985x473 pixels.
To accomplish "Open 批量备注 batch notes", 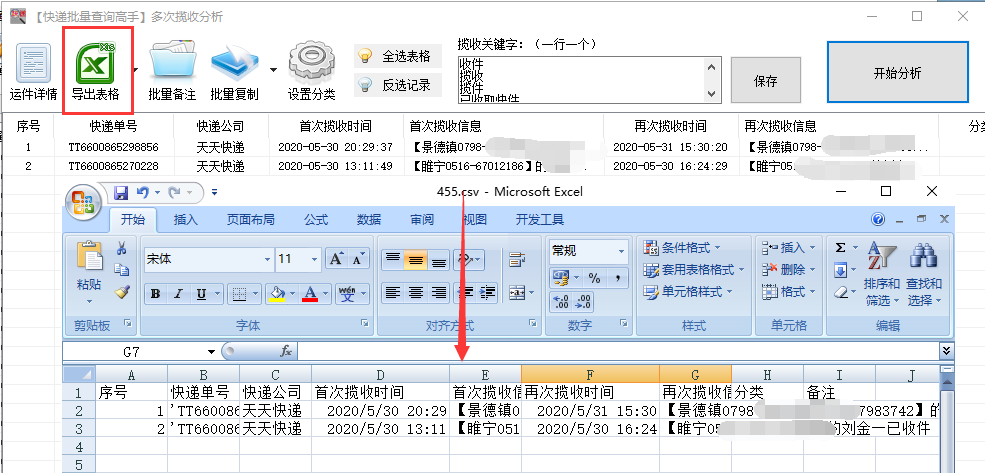I will 172,72.
